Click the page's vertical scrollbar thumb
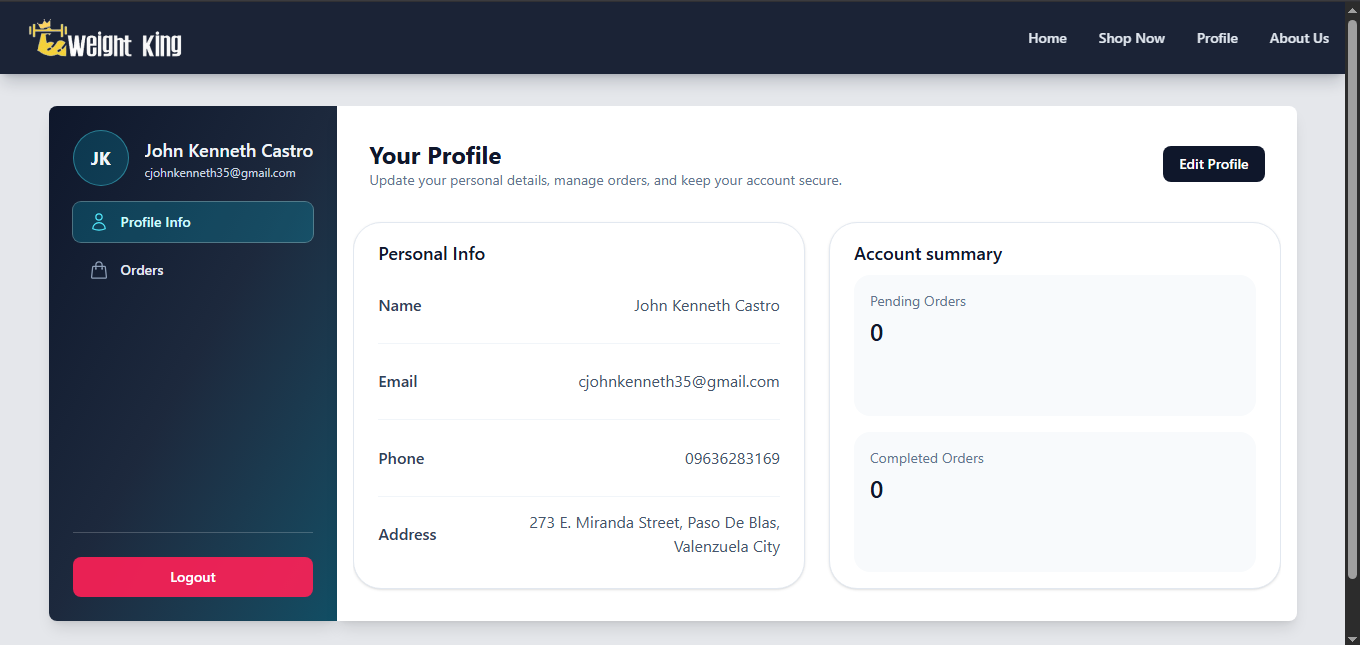Screen dimensions: 1360x645 point(1352,296)
